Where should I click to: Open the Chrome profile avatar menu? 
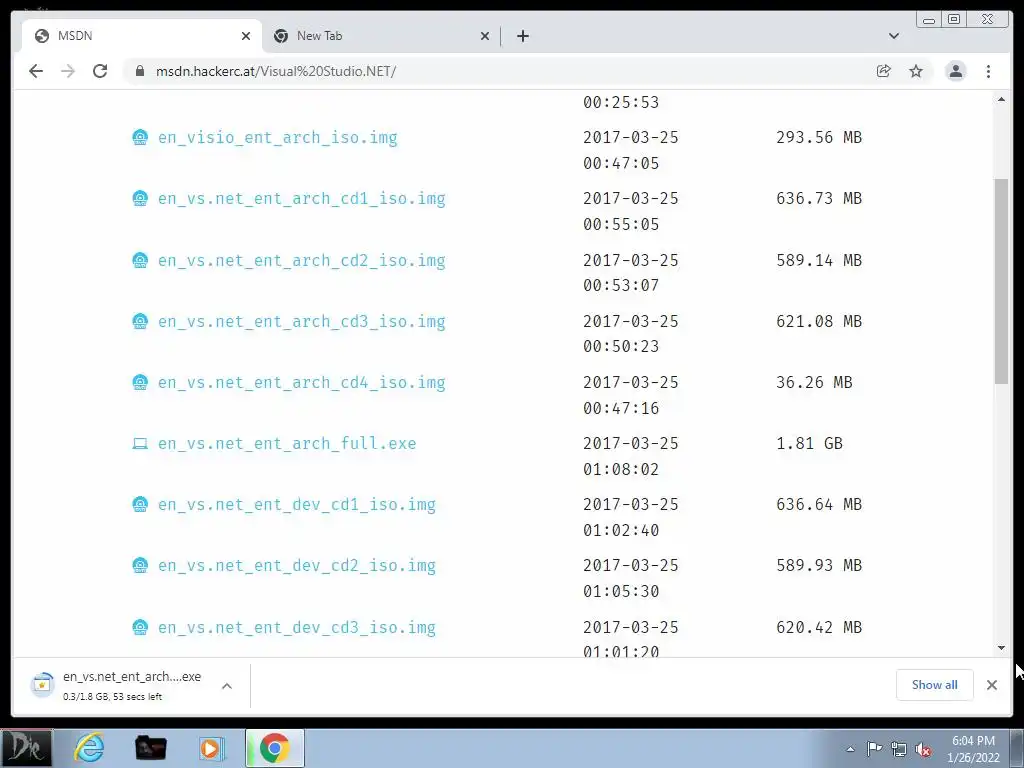[x=955, y=71]
